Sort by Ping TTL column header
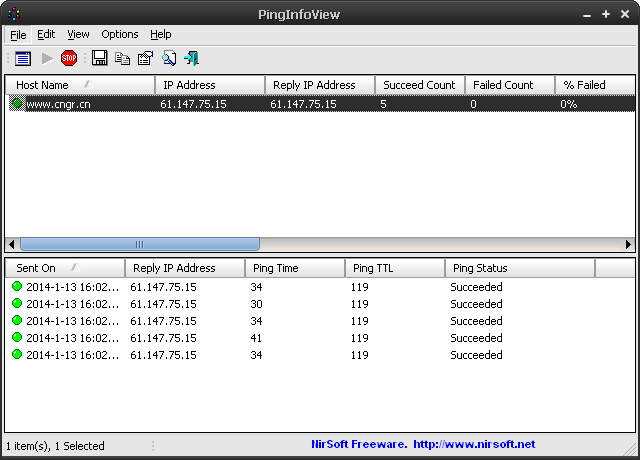The image size is (640, 460). (x=395, y=268)
